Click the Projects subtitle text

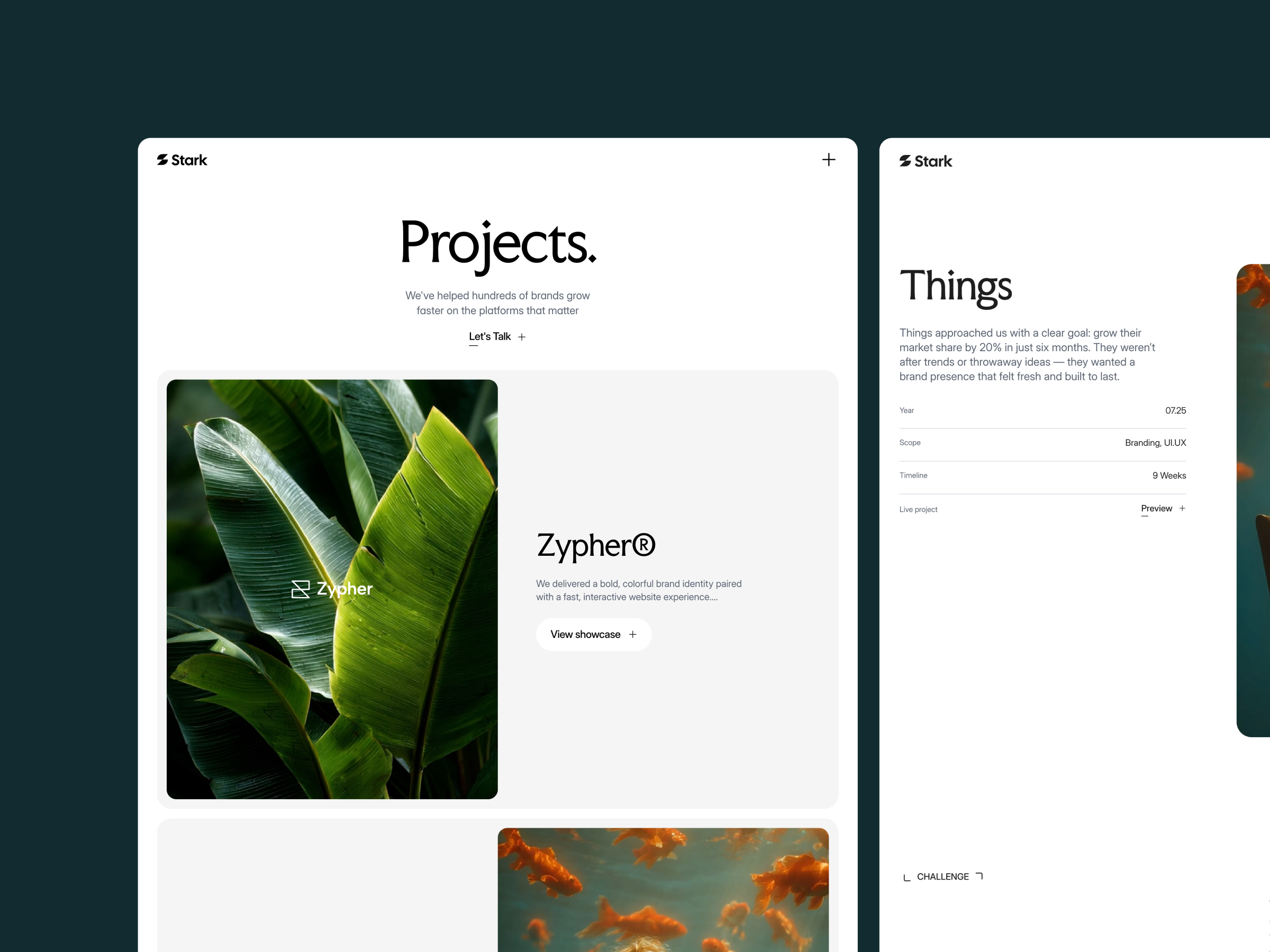(x=498, y=303)
